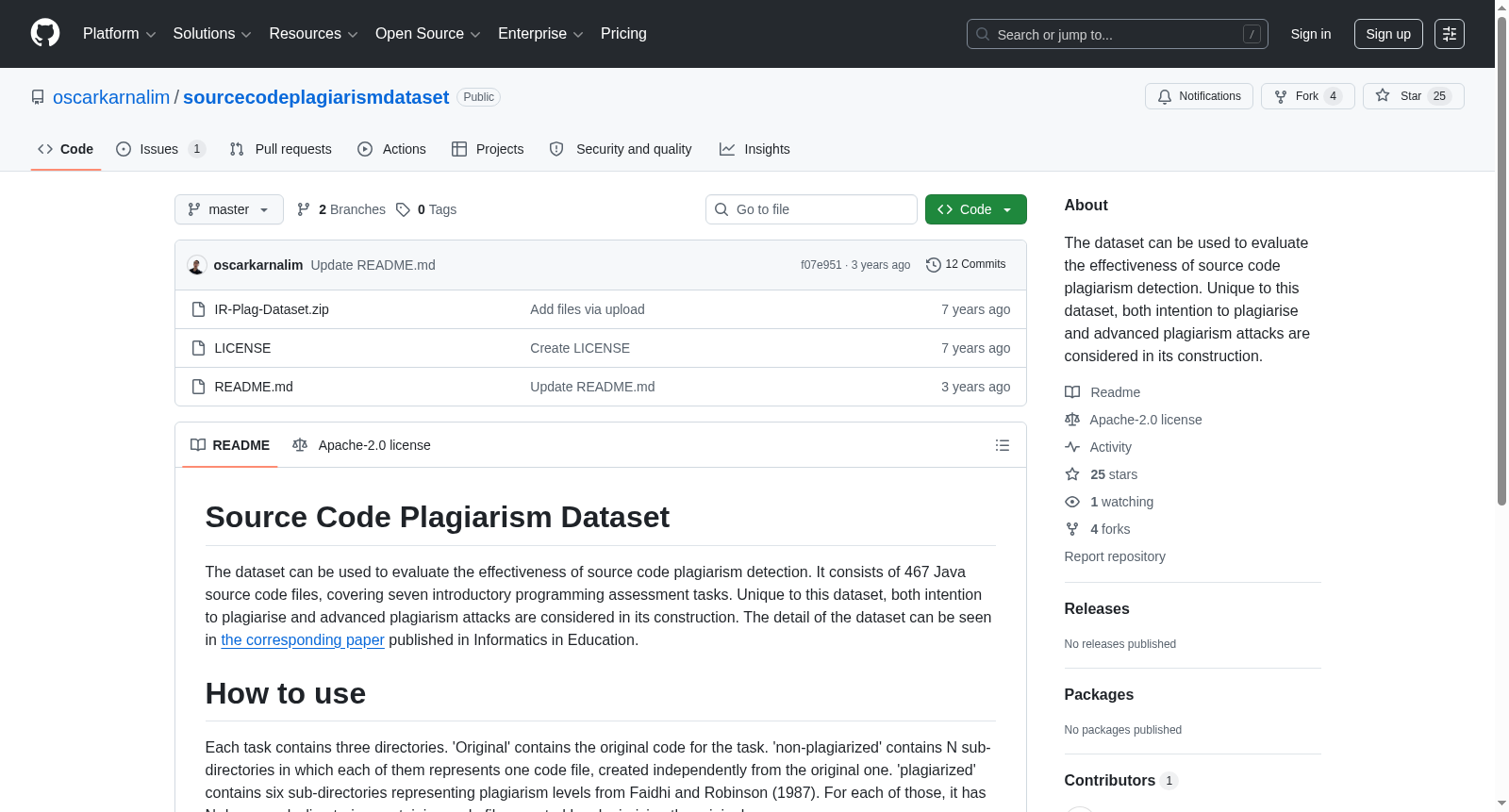Expand the Enterprise menu
Screen dimensions: 1509x812
tap(540, 34)
